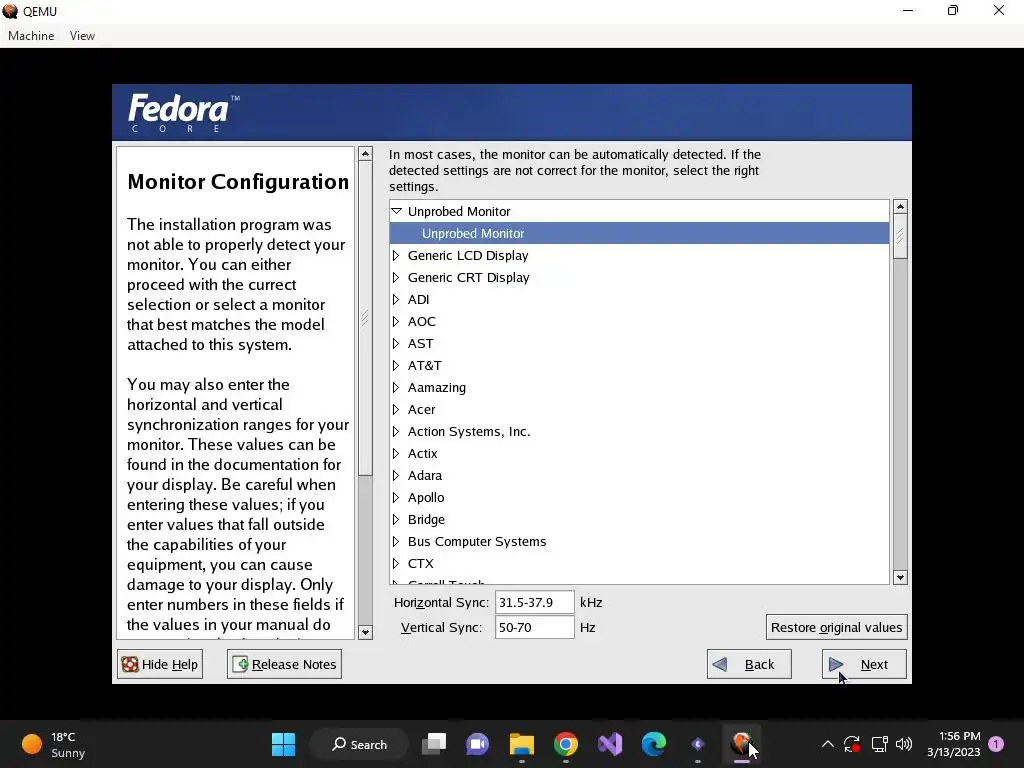Open the Chat app in taskbar
Image resolution: width=1024 pixels, height=768 pixels.
[477, 744]
